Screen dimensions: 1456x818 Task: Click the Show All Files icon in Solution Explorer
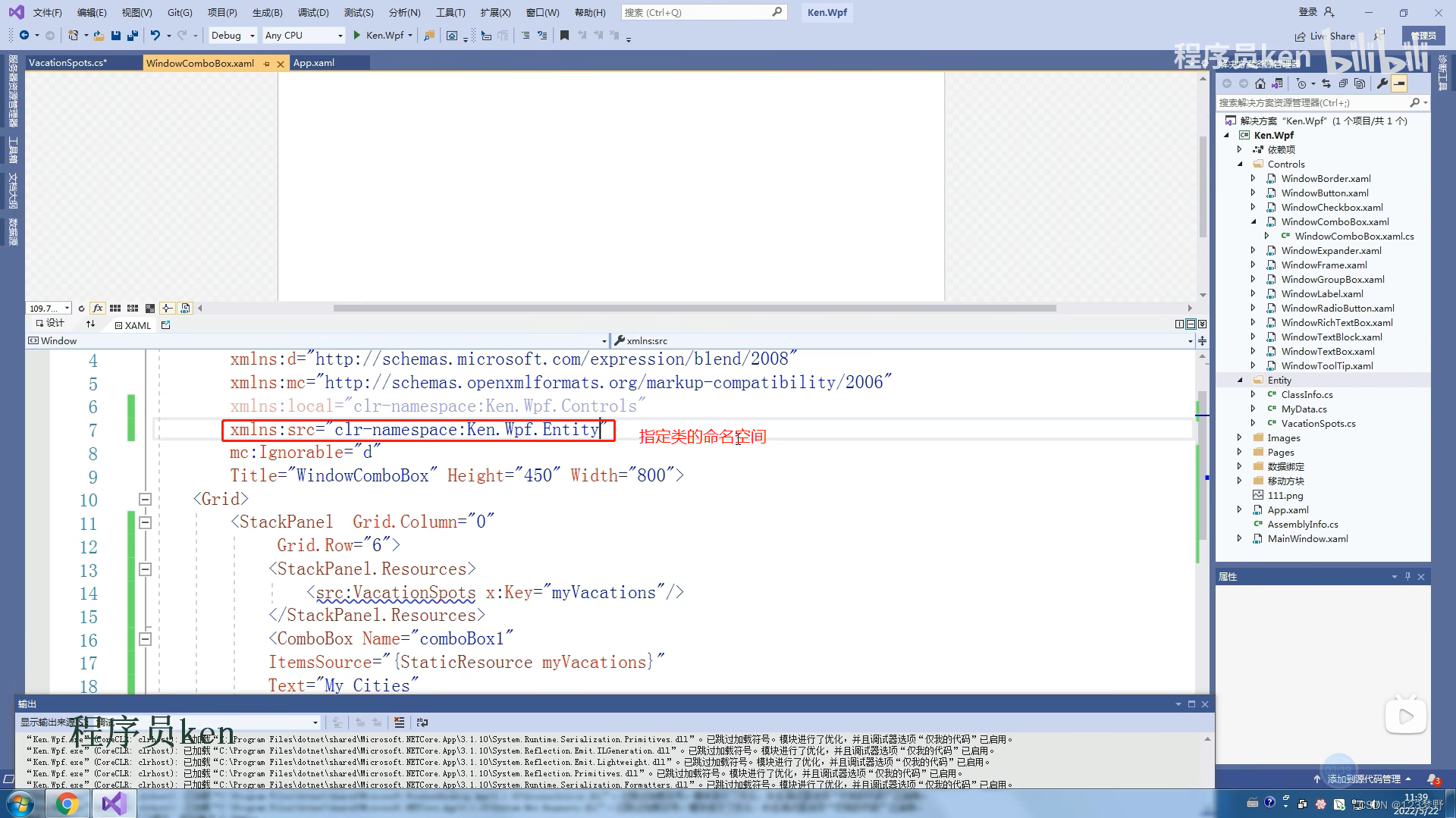point(1360,83)
